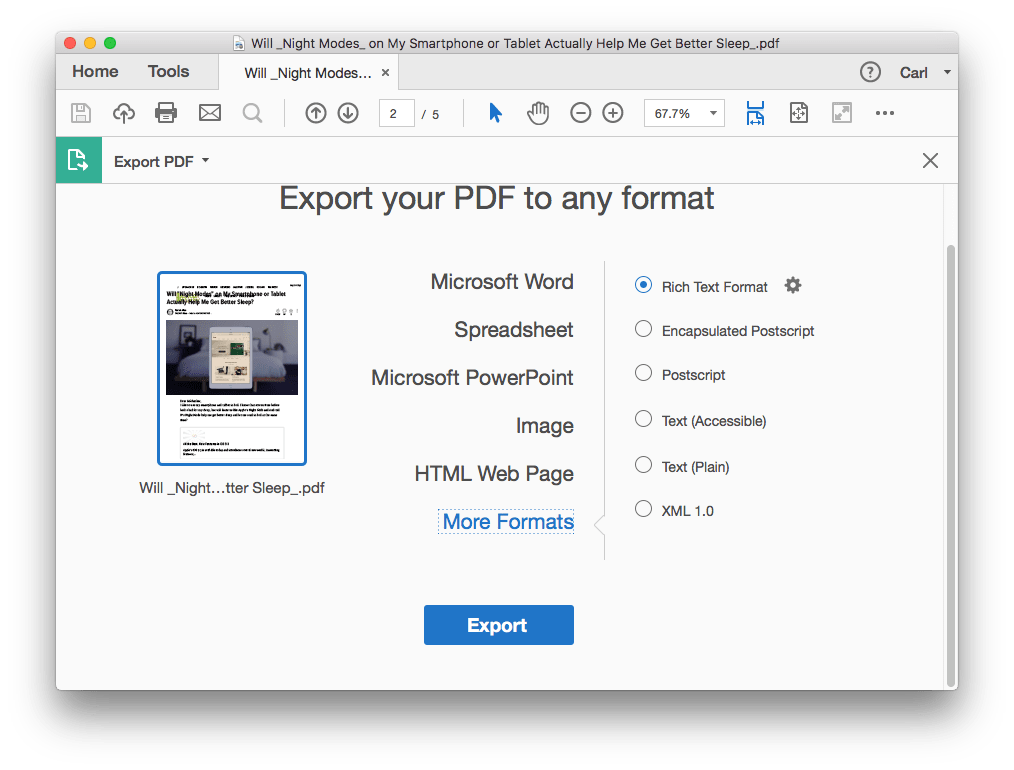Open the Tools tab

coord(167,71)
